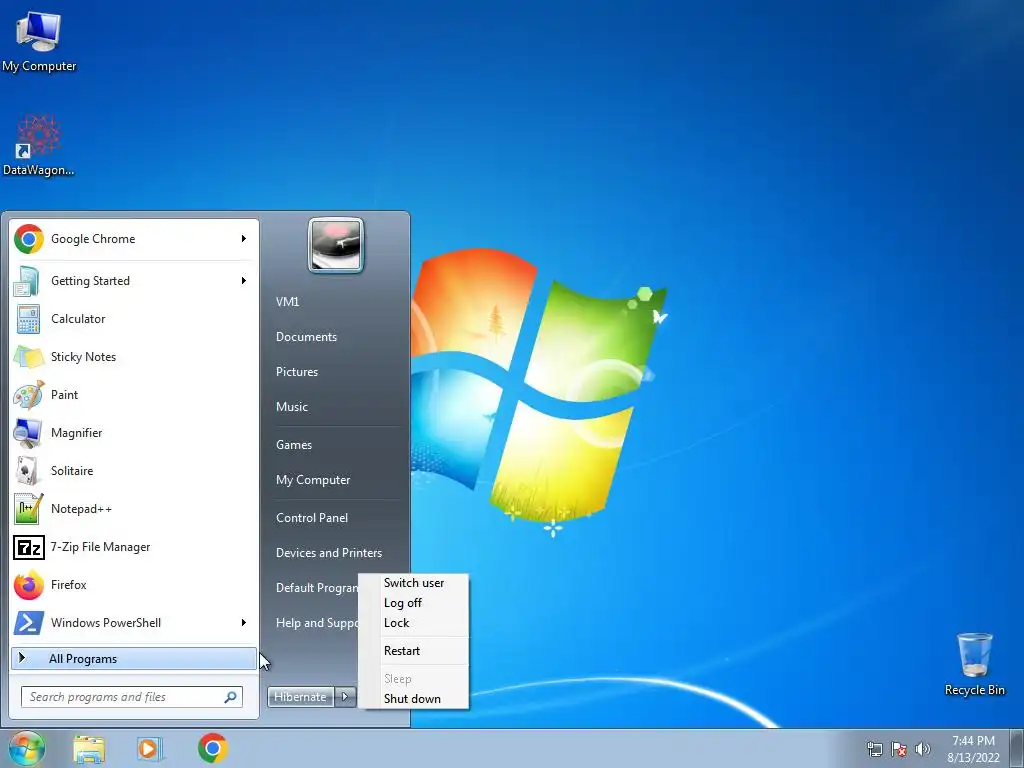
Task: Click the volume speaker tray icon
Action: tap(922, 749)
